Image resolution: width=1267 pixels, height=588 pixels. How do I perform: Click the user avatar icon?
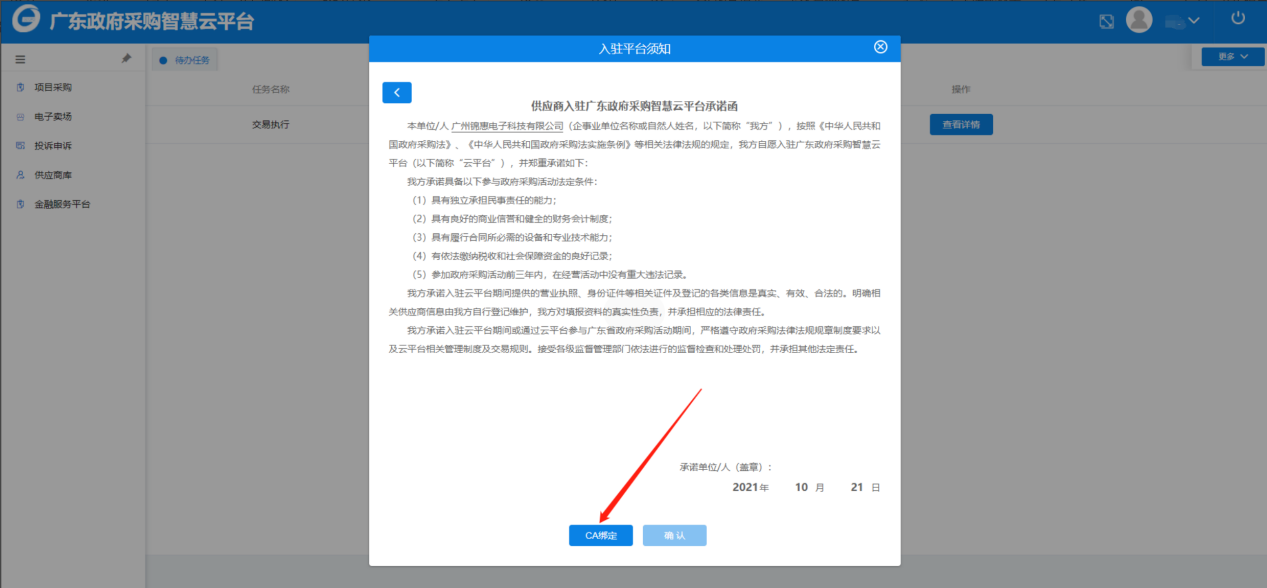click(x=1139, y=19)
